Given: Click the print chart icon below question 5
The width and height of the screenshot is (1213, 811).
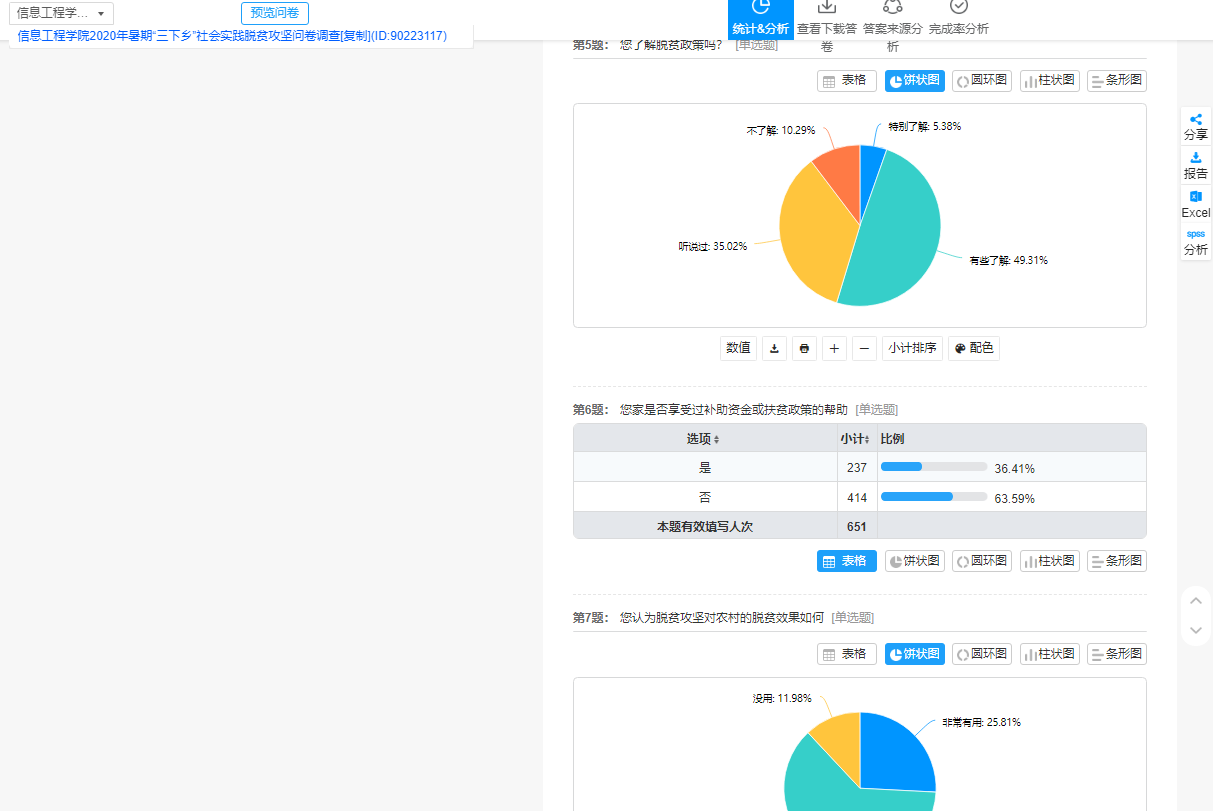Looking at the screenshot, I should [804, 348].
